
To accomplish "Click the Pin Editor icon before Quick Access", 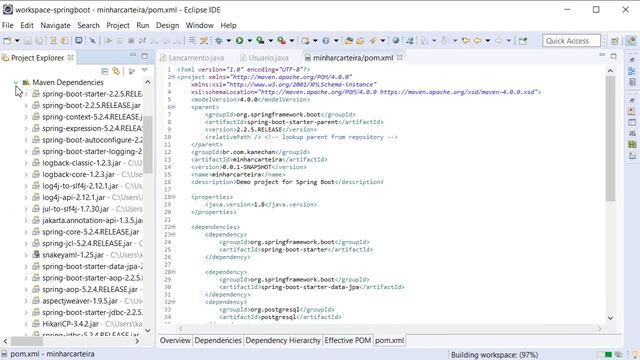I will coord(523,41).
